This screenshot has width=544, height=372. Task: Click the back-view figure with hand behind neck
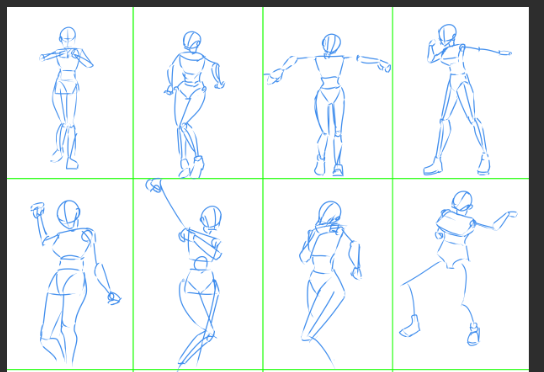point(330,284)
